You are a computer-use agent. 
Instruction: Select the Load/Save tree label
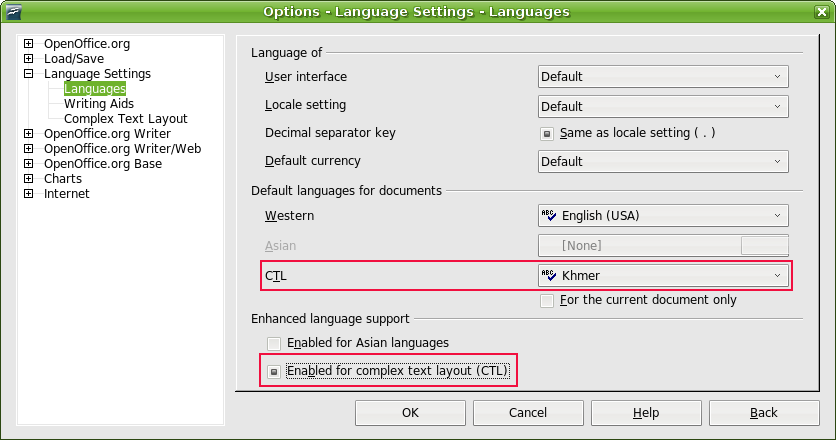pyautogui.click(x=74, y=59)
